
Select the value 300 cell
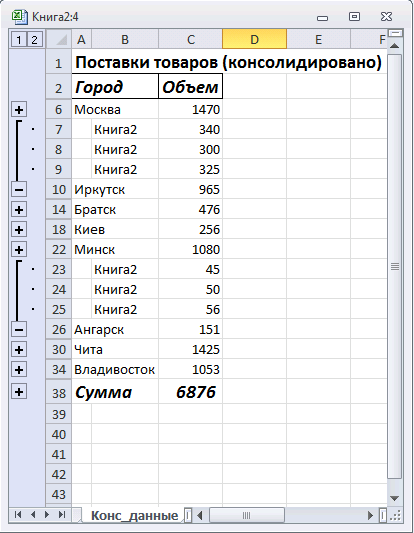coord(190,150)
